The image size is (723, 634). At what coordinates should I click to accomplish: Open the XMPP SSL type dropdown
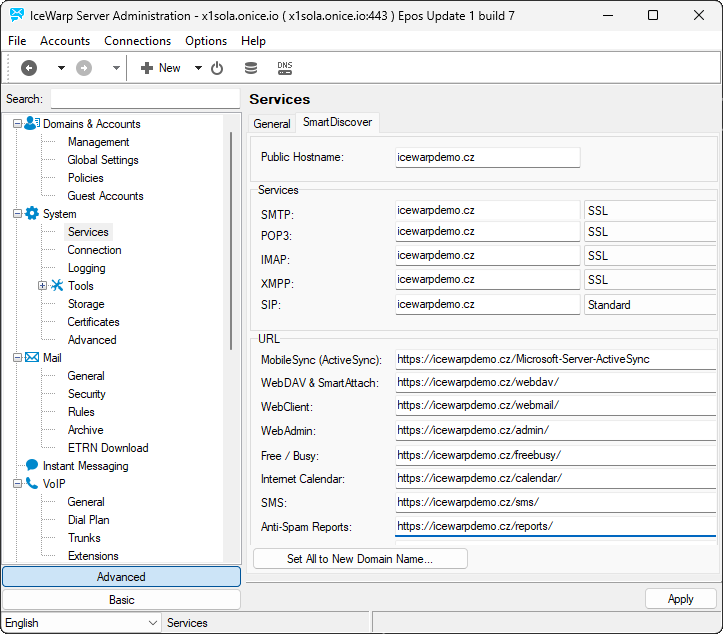click(650, 279)
